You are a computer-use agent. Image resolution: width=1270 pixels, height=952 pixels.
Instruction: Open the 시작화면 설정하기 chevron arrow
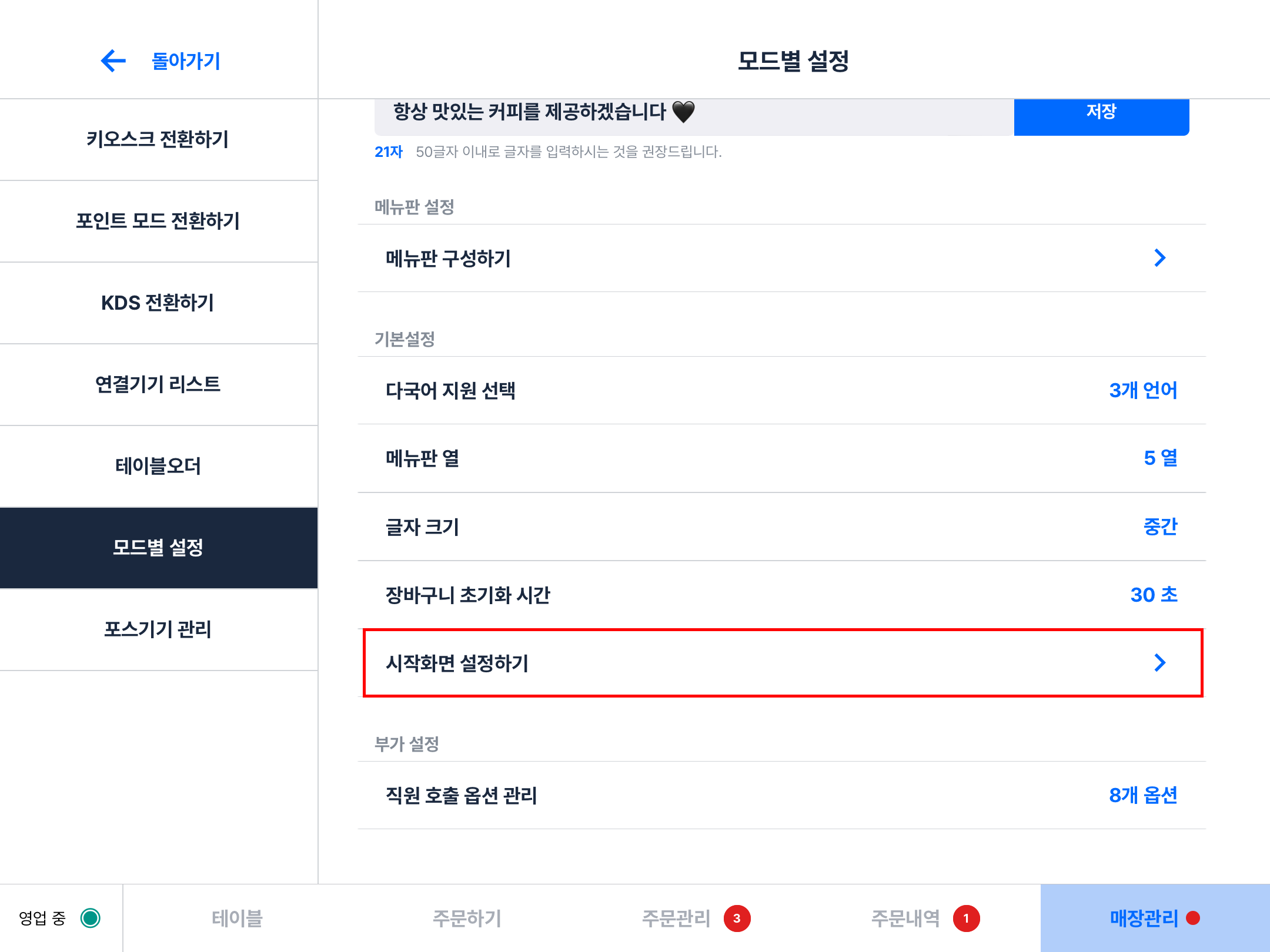(1159, 663)
